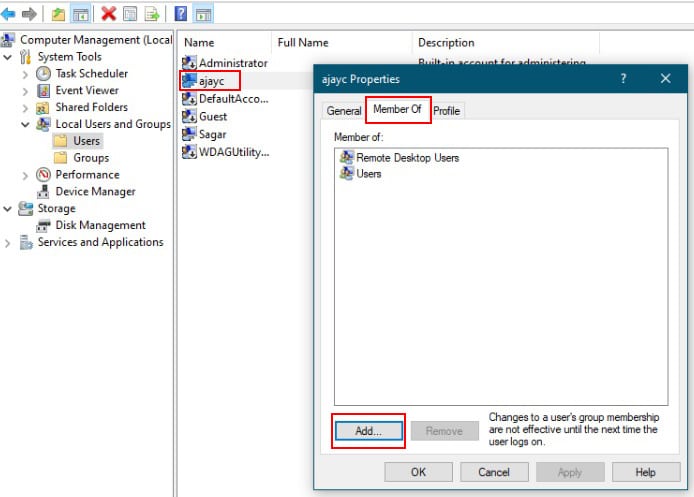Click the Performance monitor icon
This screenshot has width=694, height=497.
click(x=43, y=174)
